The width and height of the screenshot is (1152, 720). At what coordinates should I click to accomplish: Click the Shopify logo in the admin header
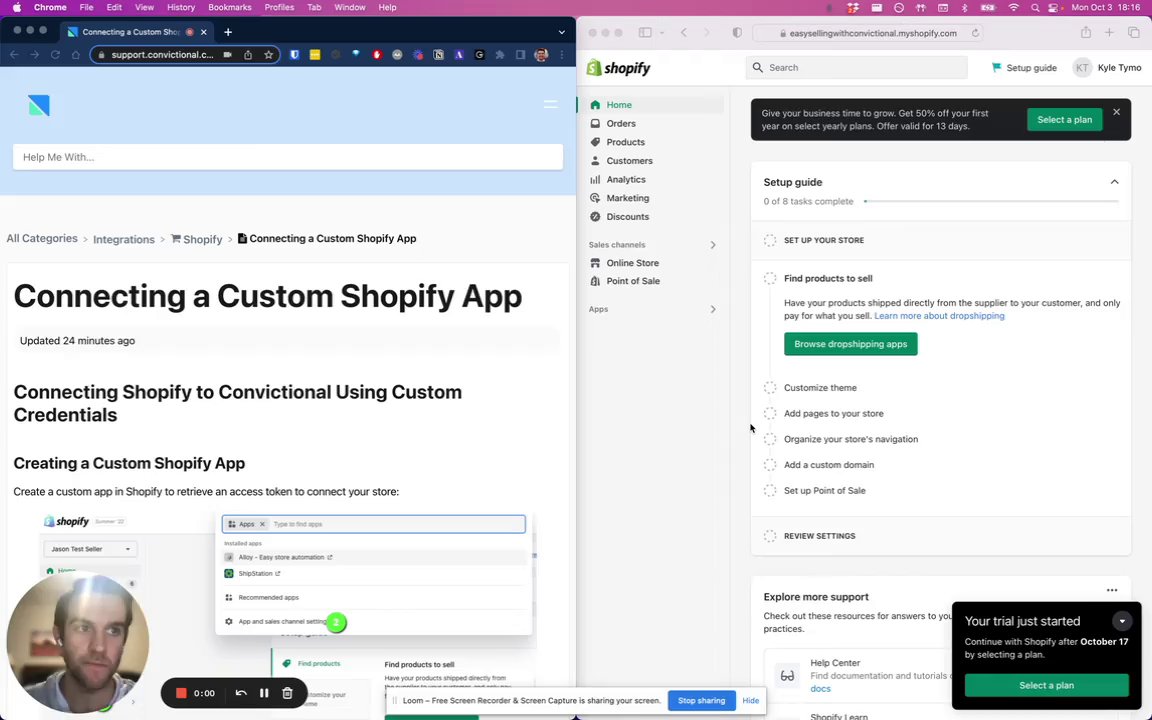(x=619, y=68)
